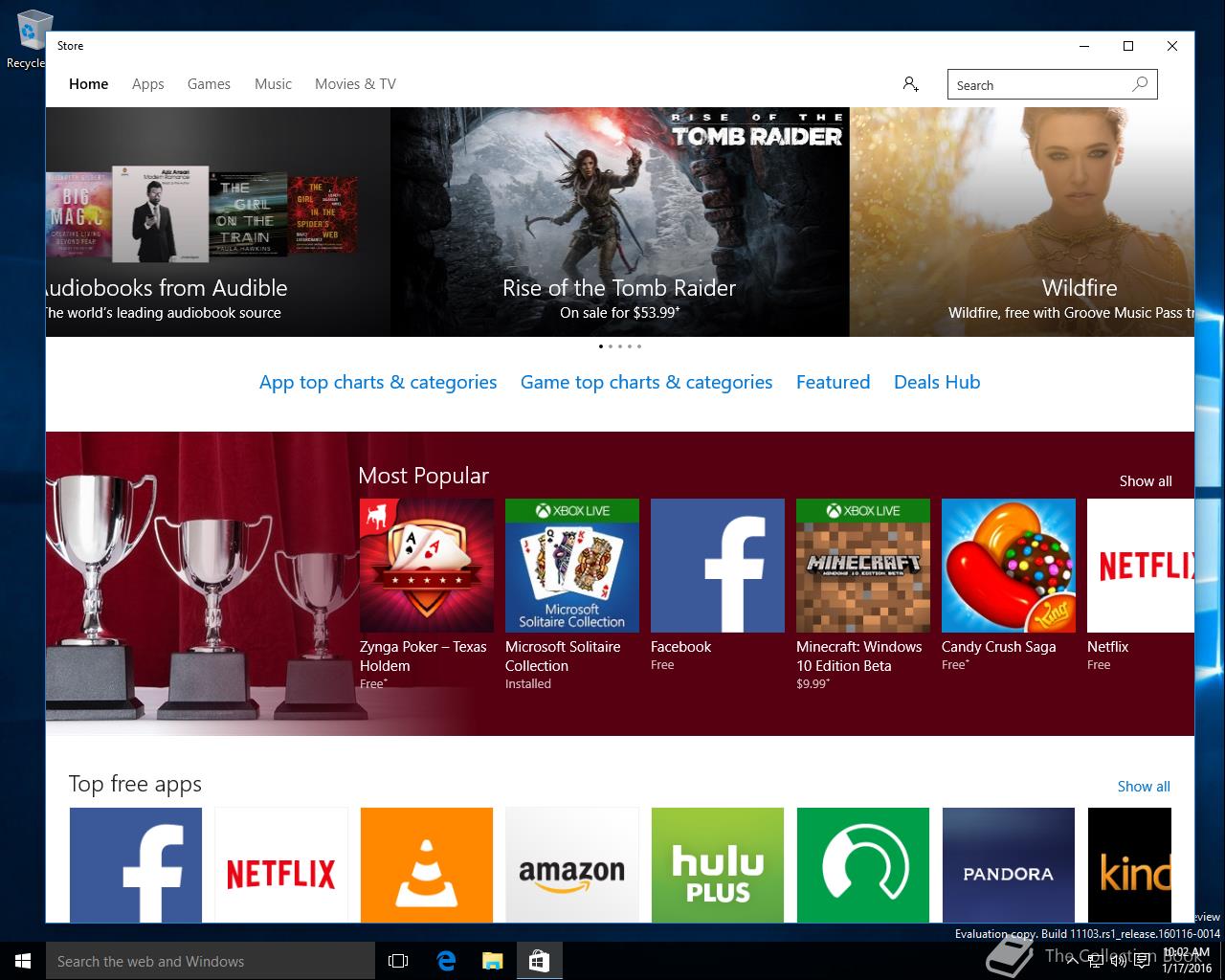The image size is (1225, 980).
Task: Open green gauge app tile
Action: (863, 865)
